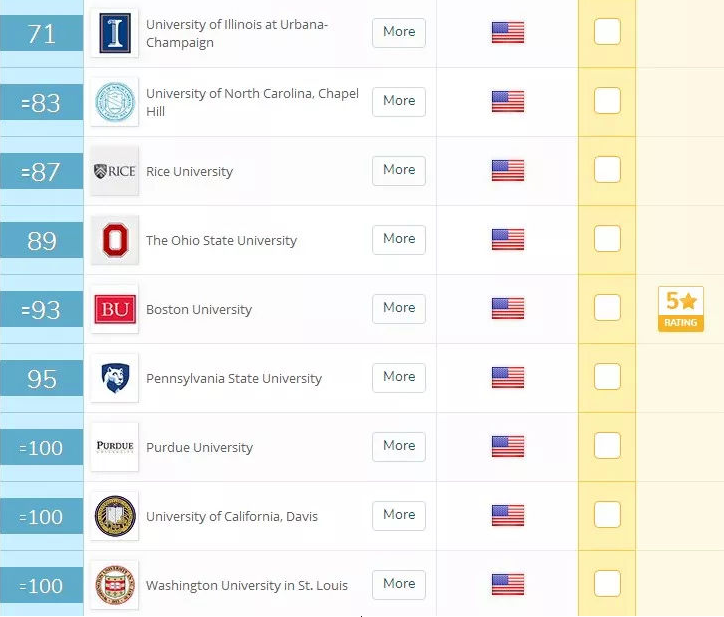Open the Rice University logo thumbnail
The width and height of the screenshot is (724, 617).
point(115,171)
